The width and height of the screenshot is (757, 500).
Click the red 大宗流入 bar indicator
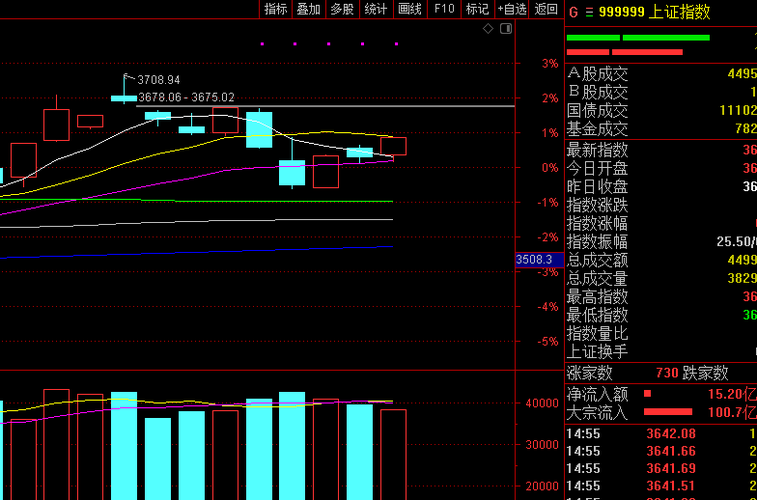(x=668, y=412)
